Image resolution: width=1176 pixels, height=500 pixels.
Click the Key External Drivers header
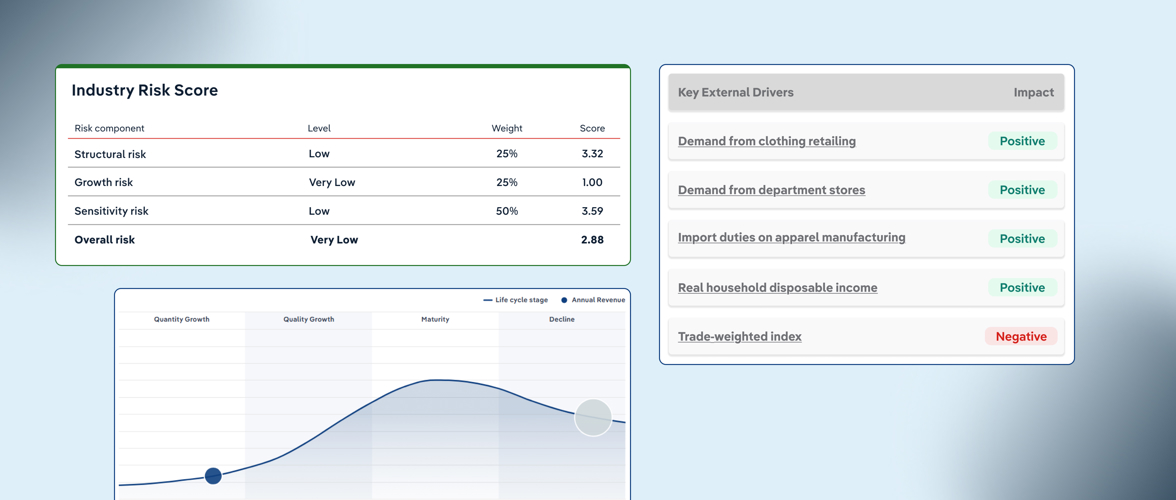[x=735, y=92]
